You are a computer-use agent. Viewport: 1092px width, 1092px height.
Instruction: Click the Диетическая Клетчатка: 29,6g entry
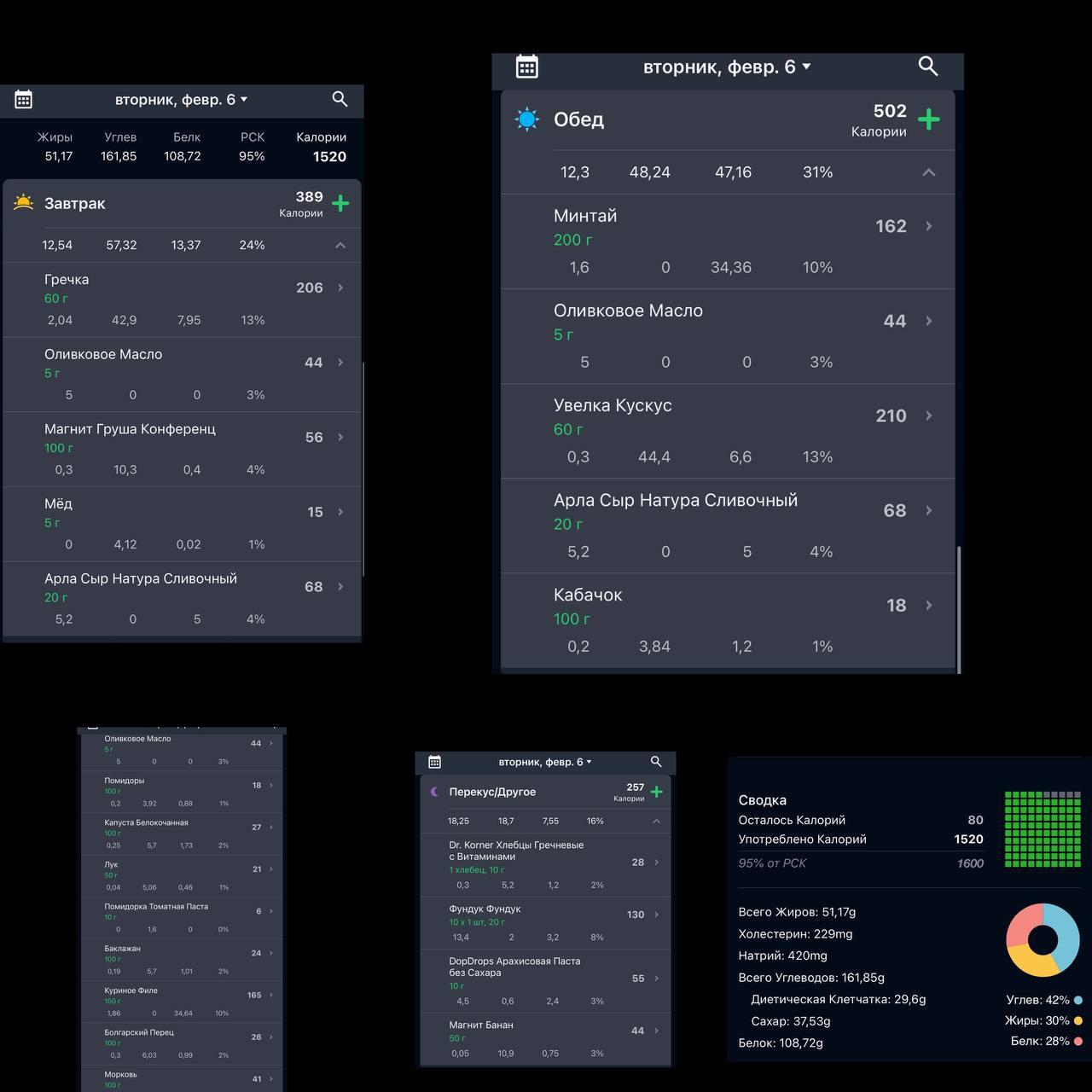(x=838, y=999)
